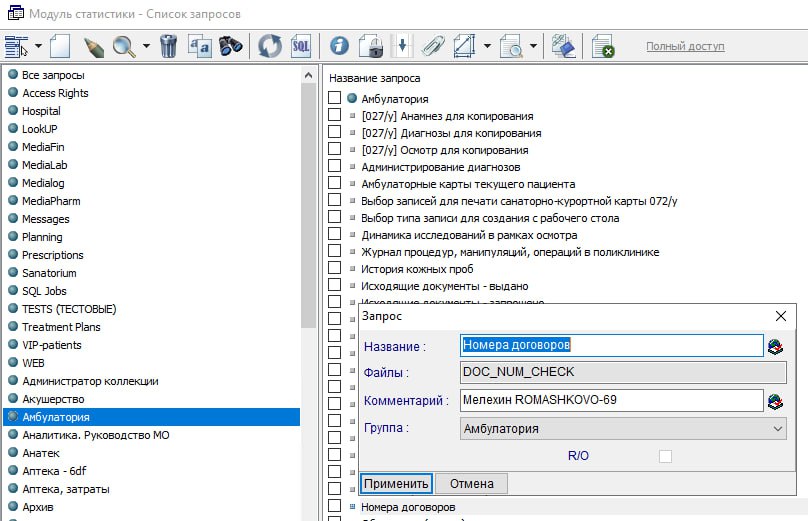Click the paperclip attachment icon
The image size is (808, 521).
[432, 46]
